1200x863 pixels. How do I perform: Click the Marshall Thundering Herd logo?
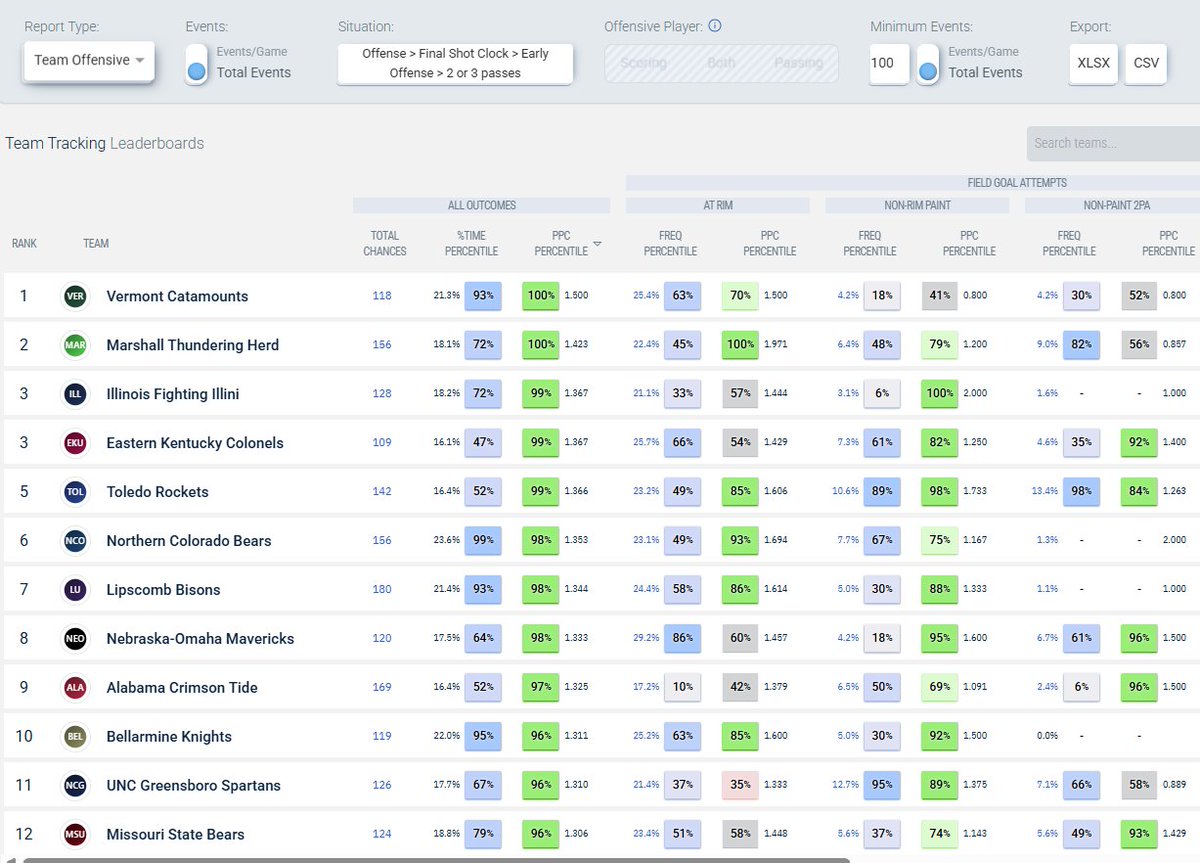click(75, 345)
